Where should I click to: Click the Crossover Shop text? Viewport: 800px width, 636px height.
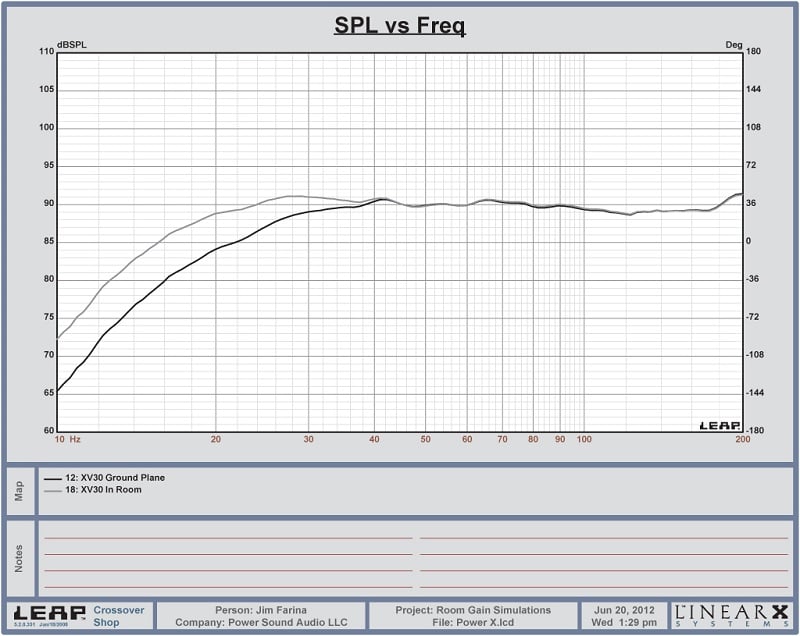click(x=118, y=615)
